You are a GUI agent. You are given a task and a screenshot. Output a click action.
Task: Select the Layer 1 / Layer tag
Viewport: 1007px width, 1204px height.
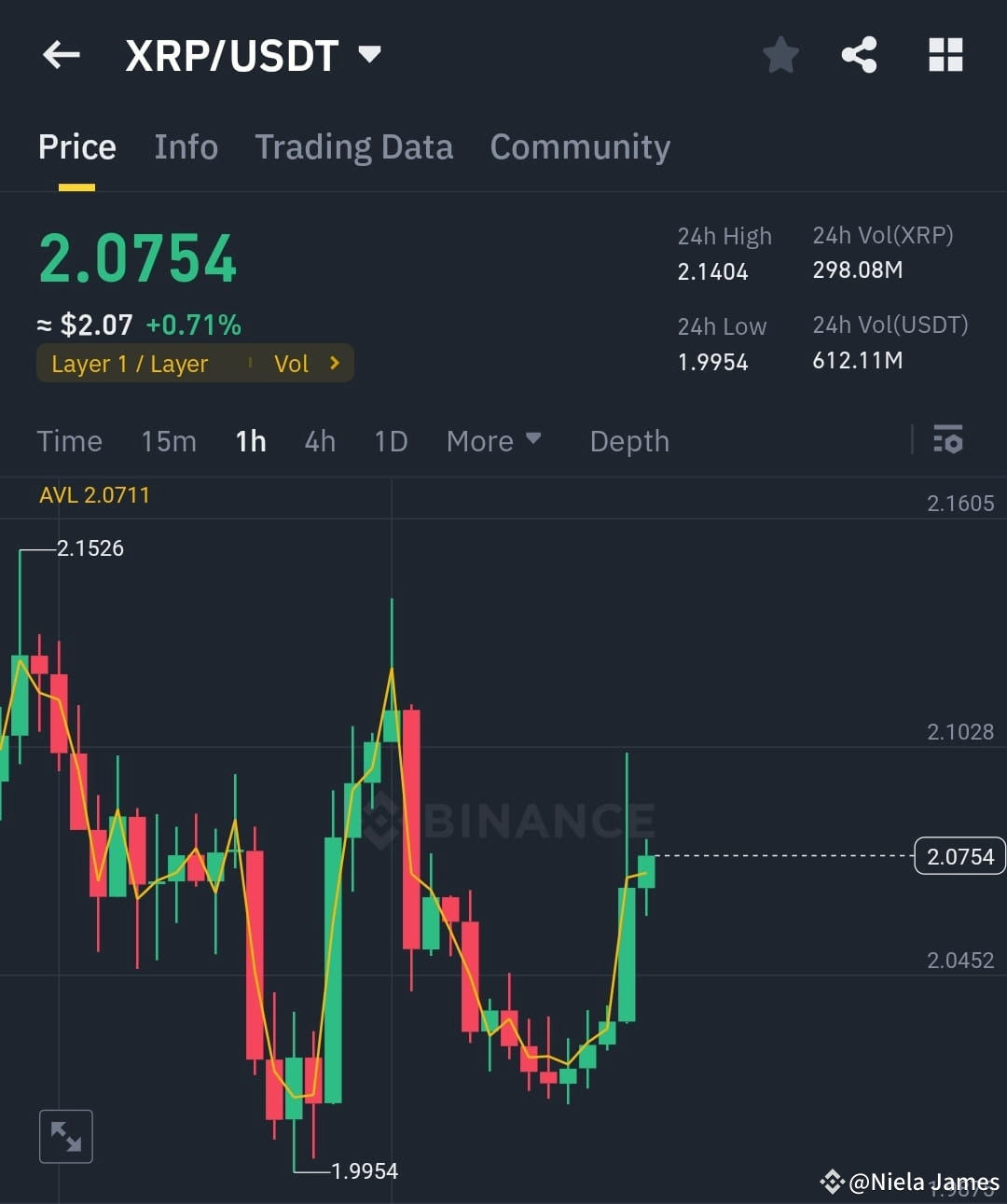[131, 363]
